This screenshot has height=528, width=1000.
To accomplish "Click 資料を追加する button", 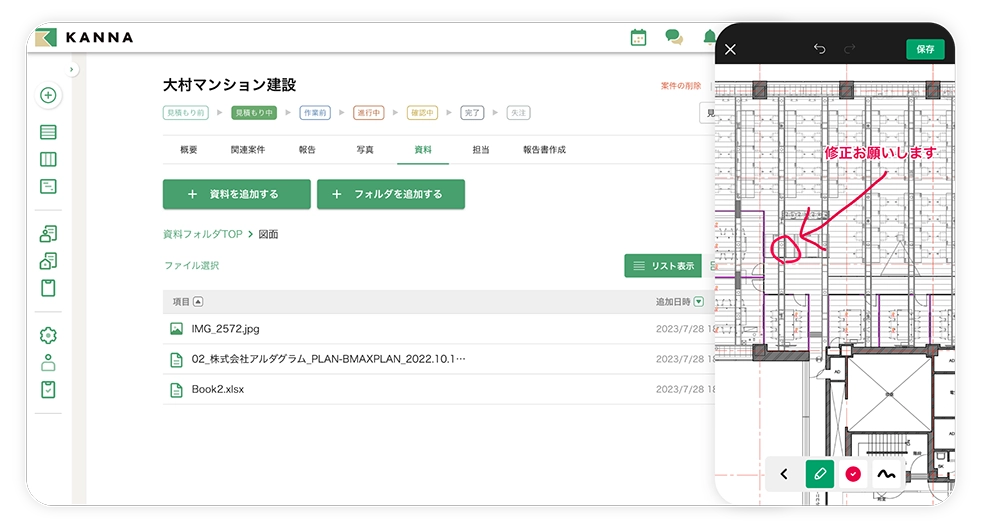I will (237, 194).
